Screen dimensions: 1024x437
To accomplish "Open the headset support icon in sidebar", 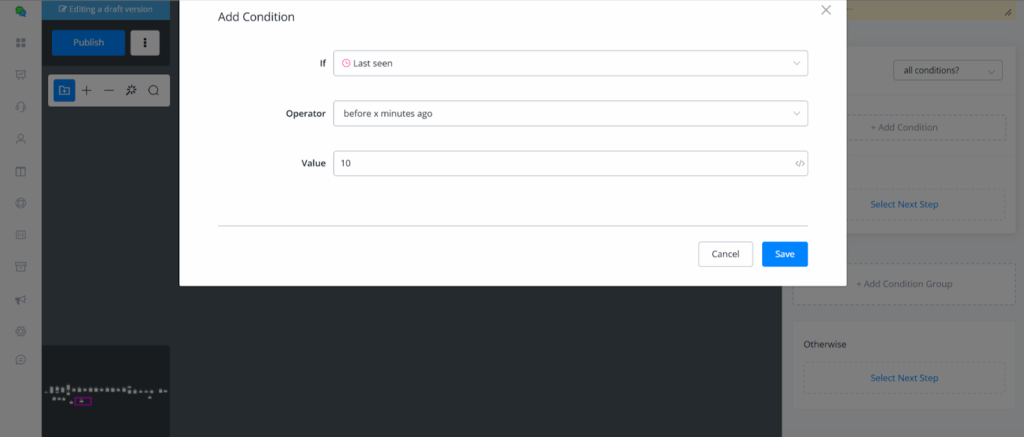I will 20,107.
